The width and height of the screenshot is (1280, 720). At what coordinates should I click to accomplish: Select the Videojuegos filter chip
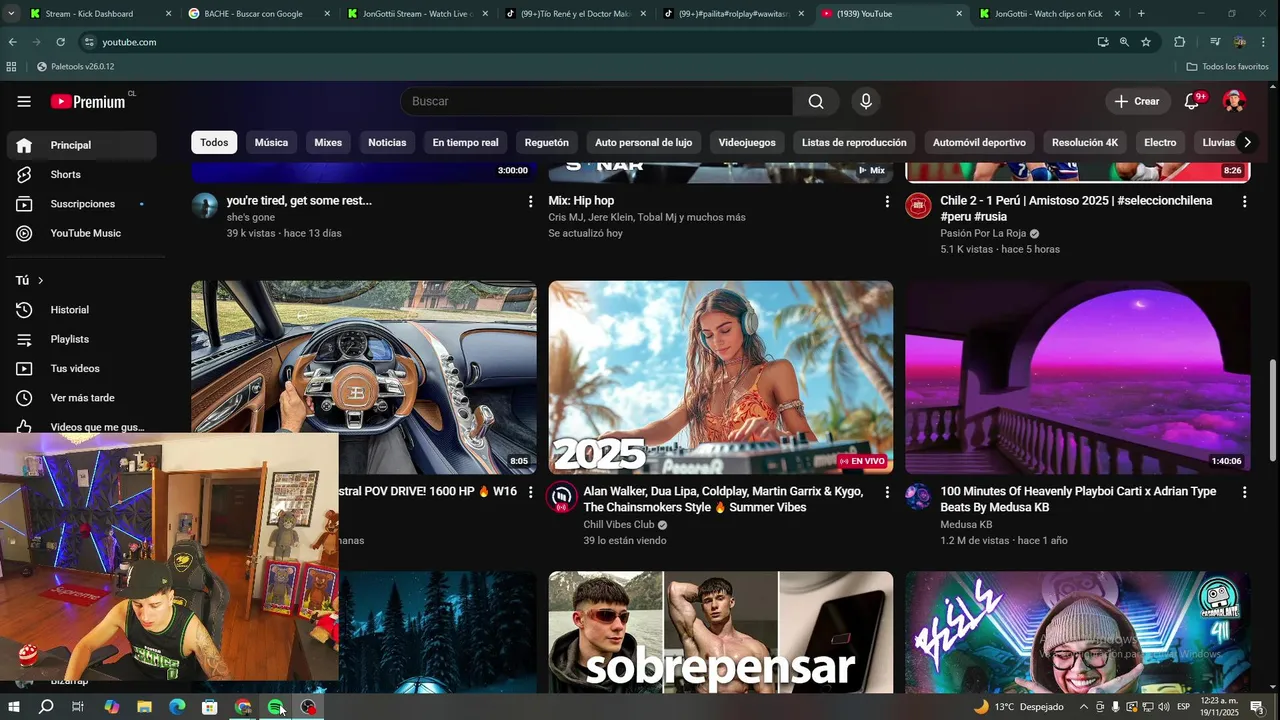(747, 142)
